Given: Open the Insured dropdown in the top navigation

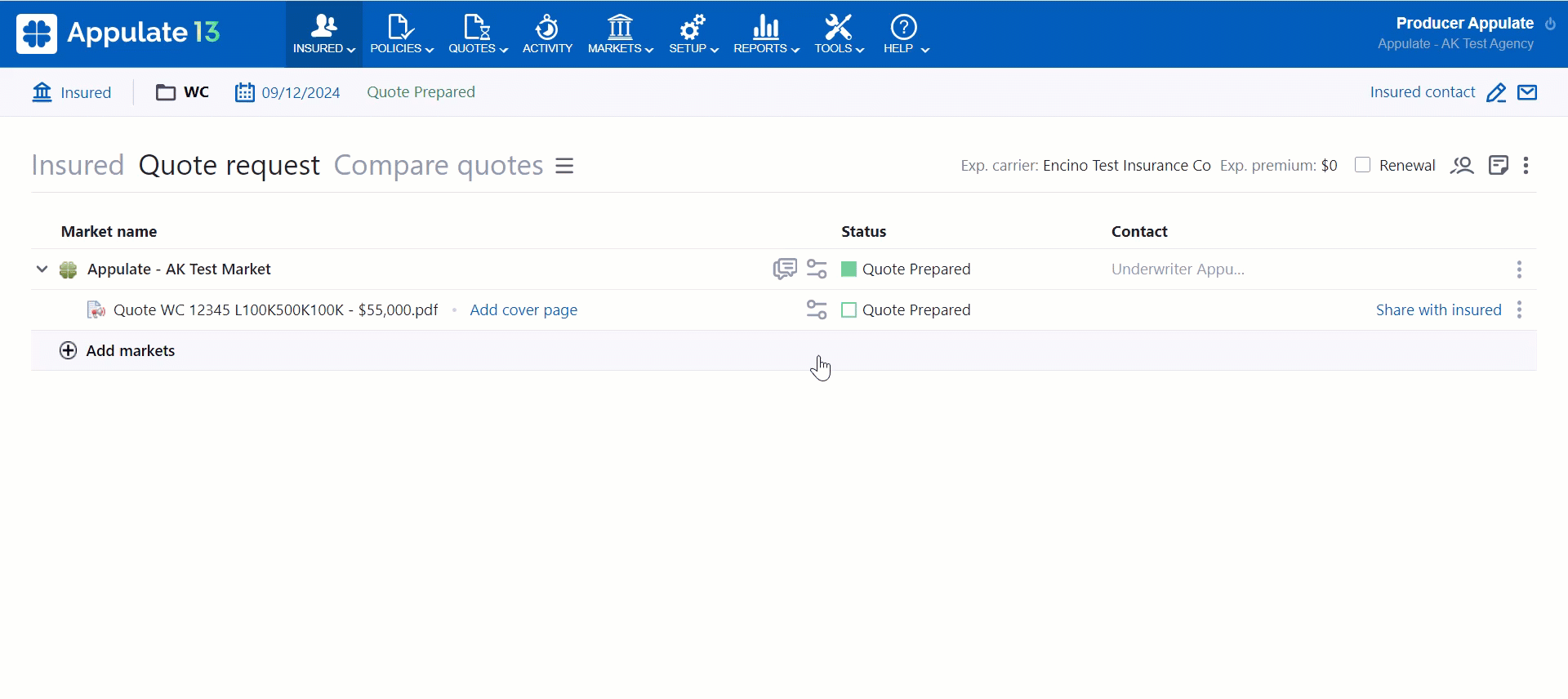Looking at the screenshot, I should pos(324,34).
